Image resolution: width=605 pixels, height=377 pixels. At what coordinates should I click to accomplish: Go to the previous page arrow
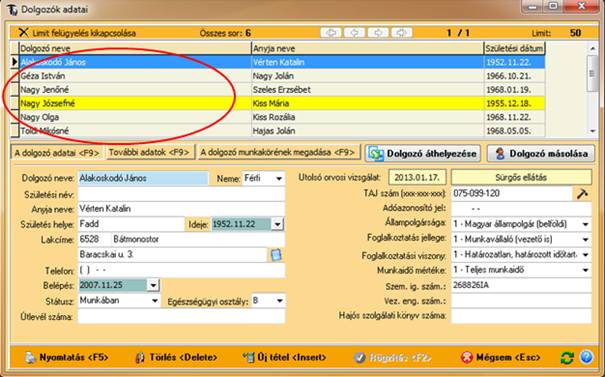click(x=354, y=33)
